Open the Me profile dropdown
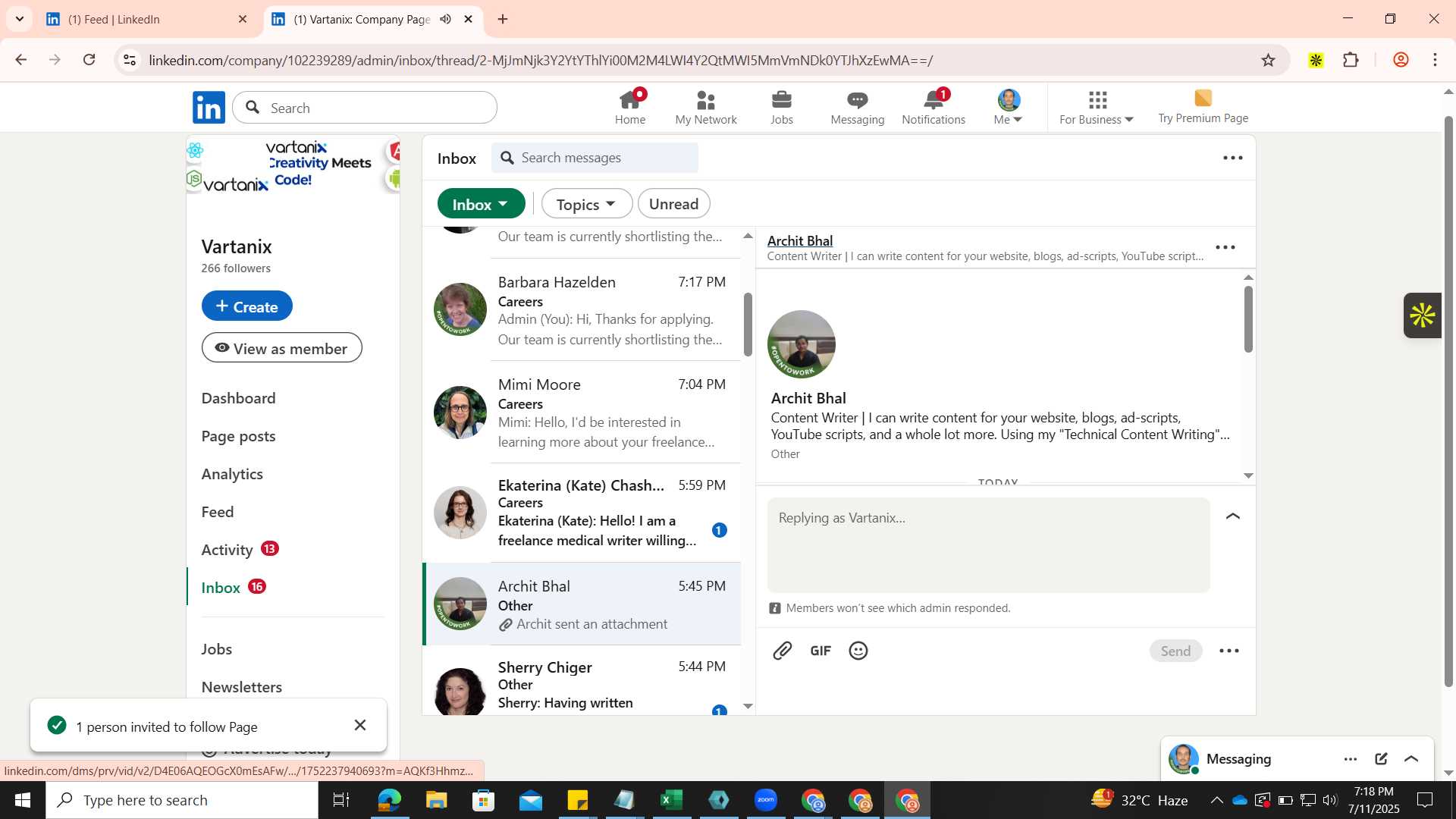 point(1008,108)
